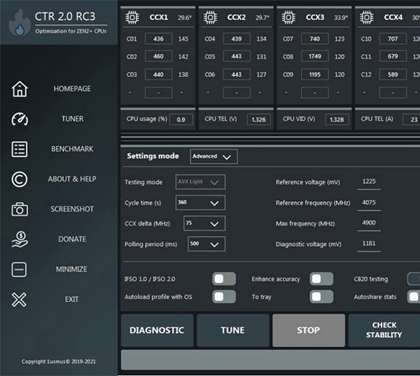The height and width of the screenshot is (376, 420).
Task: Open the BENCHMARK section
Action: (72, 149)
